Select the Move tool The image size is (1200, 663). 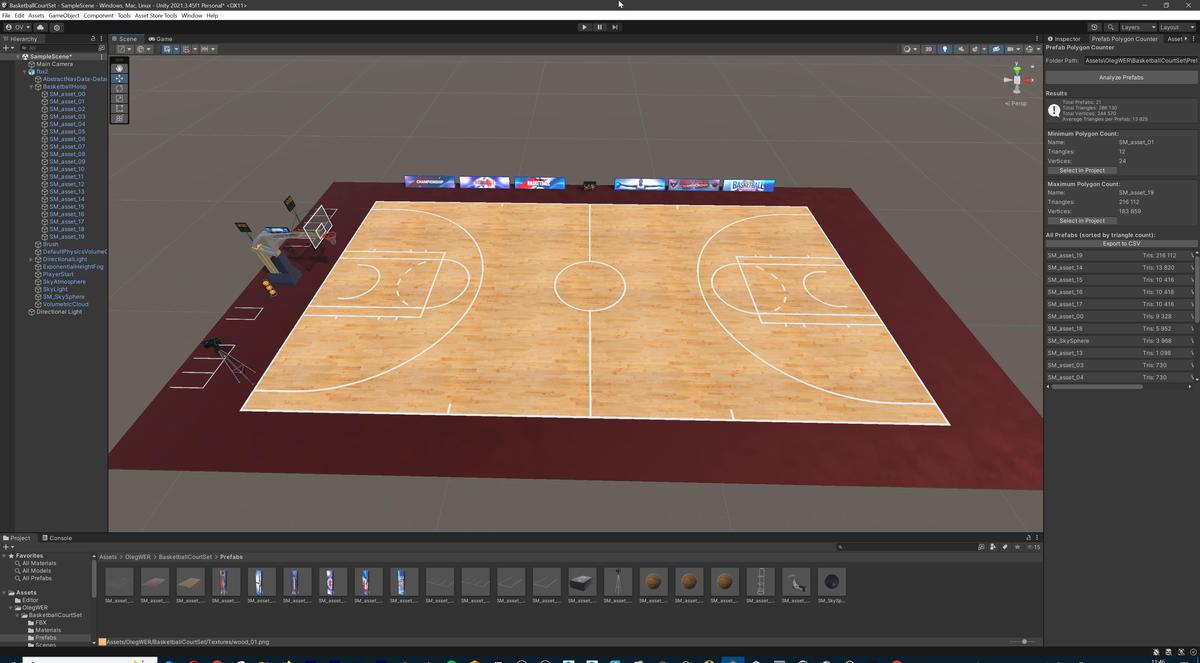(119, 78)
